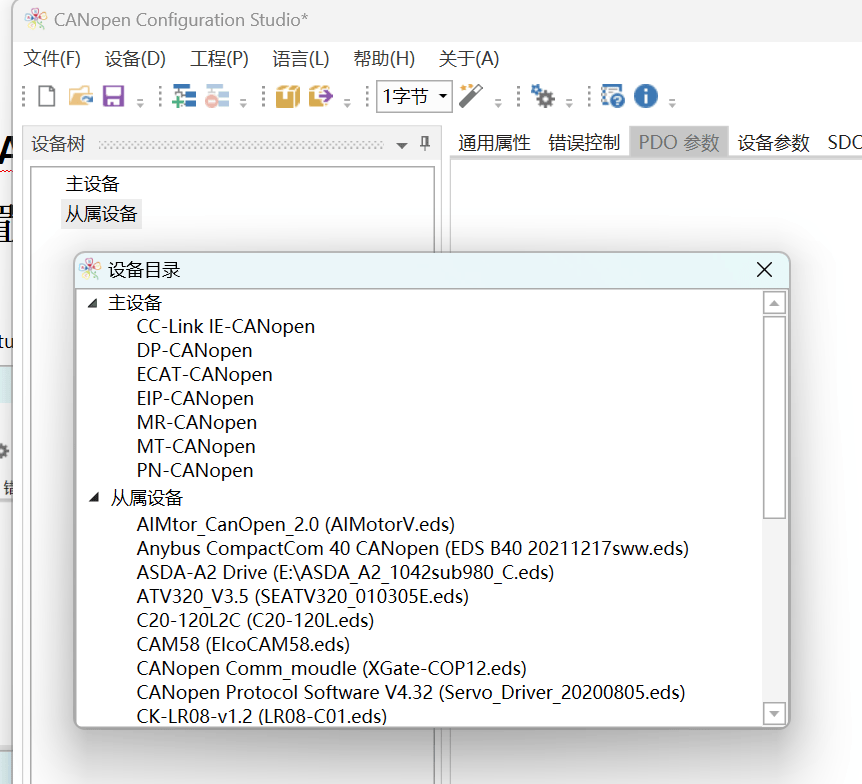
Task: Click the package box toolbar icon
Action: click(x=288, y=96)
